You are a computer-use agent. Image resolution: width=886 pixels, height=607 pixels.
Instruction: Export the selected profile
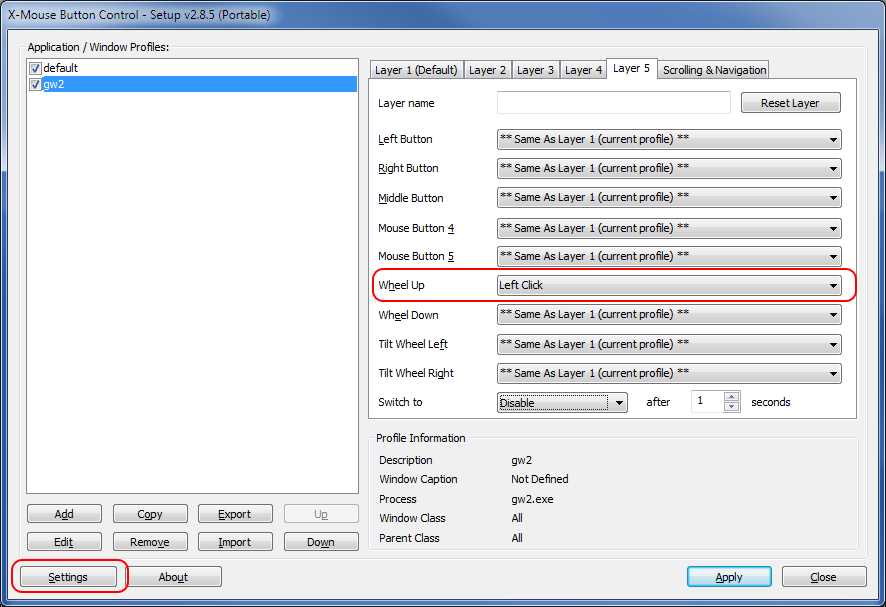tap(234, 514)
